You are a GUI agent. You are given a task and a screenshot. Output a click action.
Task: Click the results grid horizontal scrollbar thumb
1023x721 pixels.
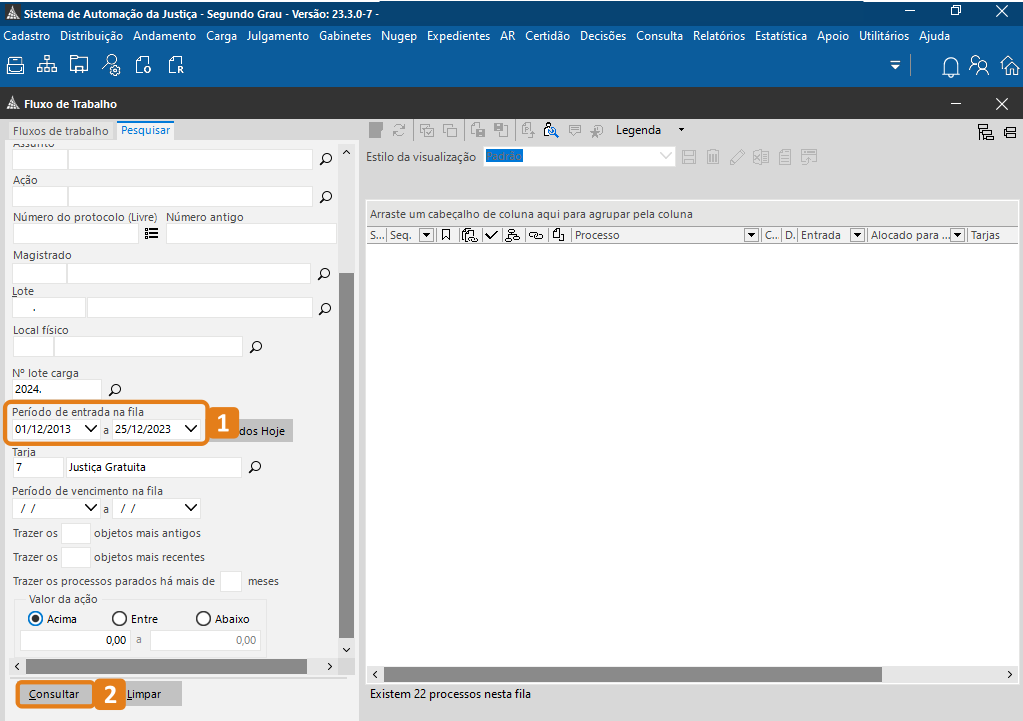[633, 674]
